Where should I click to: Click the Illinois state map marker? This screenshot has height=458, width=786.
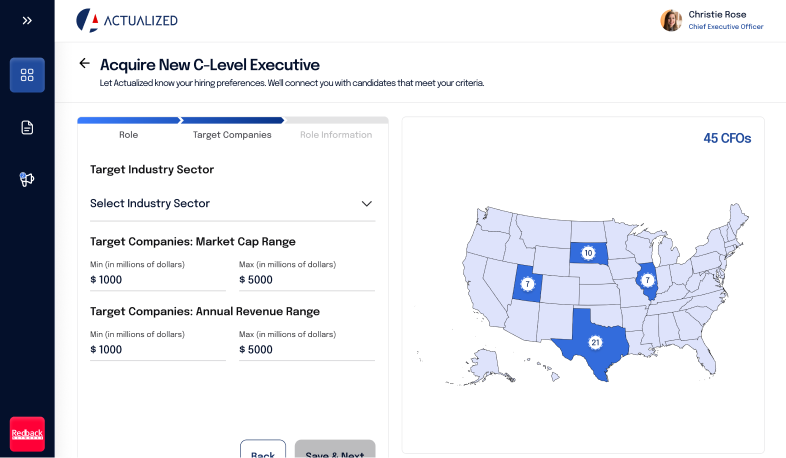[647, 280]
